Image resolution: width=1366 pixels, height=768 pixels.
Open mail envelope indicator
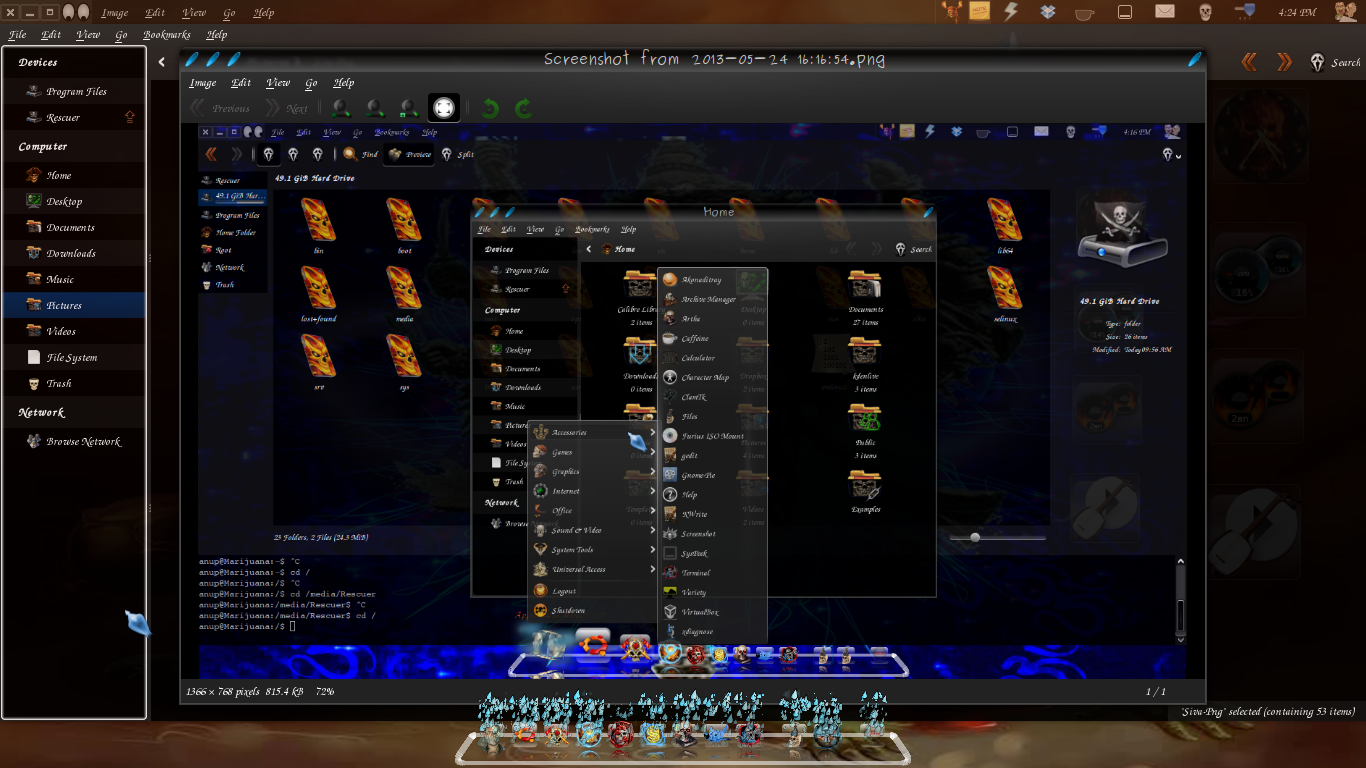[x=1165, y=12]
